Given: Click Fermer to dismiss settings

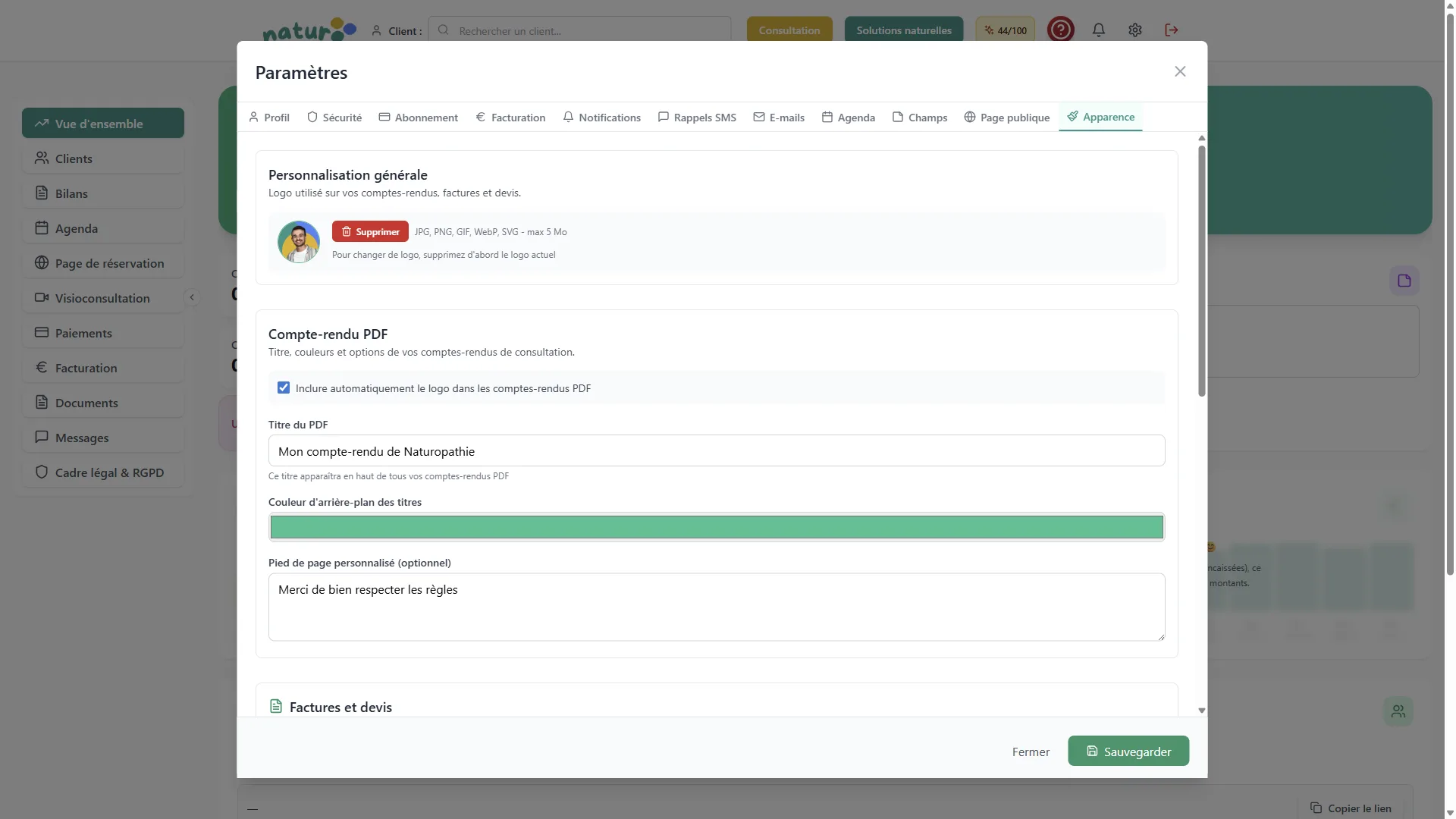Looking at the screenshot, I should (x=1031, y=752).
